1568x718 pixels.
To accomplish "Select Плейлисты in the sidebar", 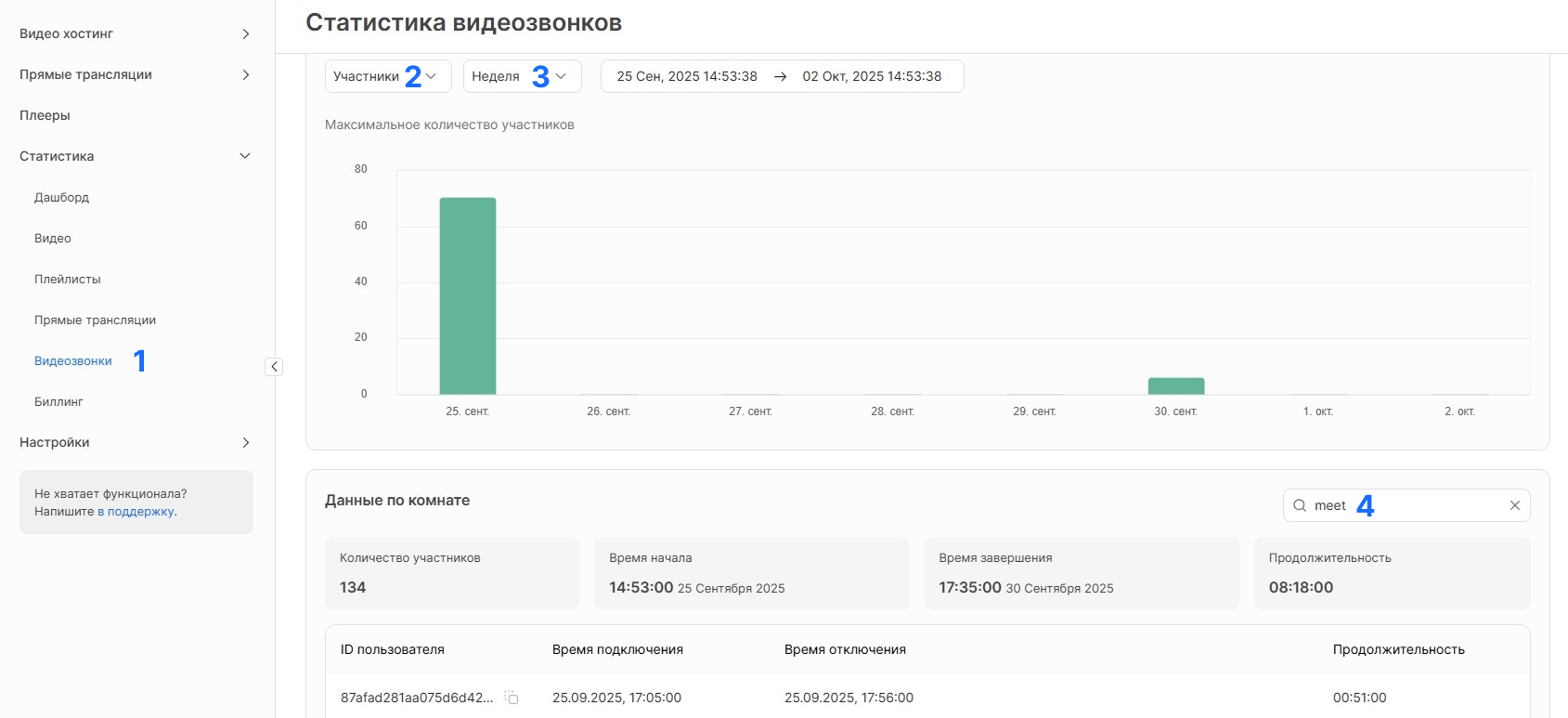I will (67, 280).
